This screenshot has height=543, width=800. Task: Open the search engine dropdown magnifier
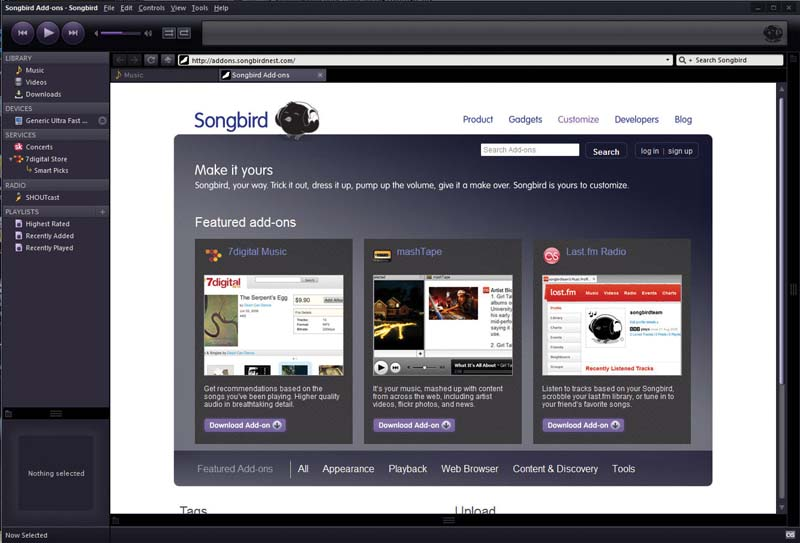coord(683,60)
